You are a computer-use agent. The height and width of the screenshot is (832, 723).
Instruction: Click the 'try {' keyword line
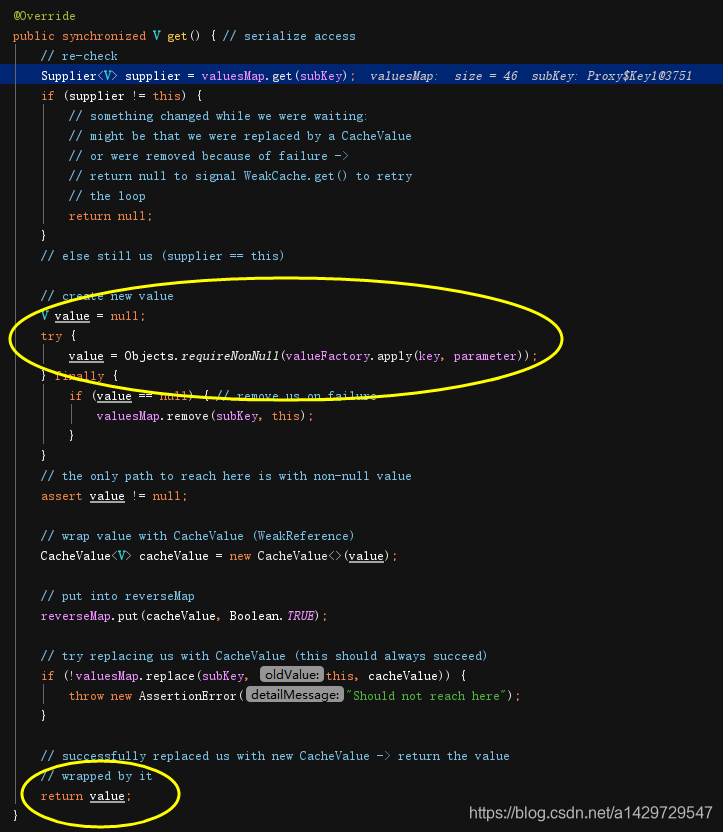pos(58,336)
